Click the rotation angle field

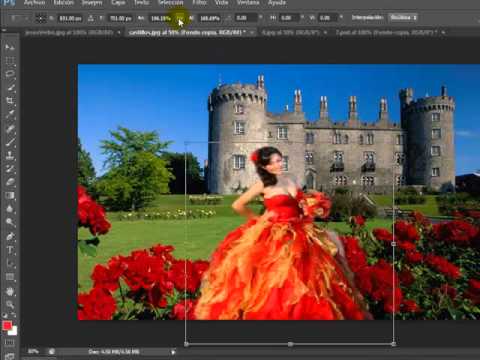click(246, 18)
